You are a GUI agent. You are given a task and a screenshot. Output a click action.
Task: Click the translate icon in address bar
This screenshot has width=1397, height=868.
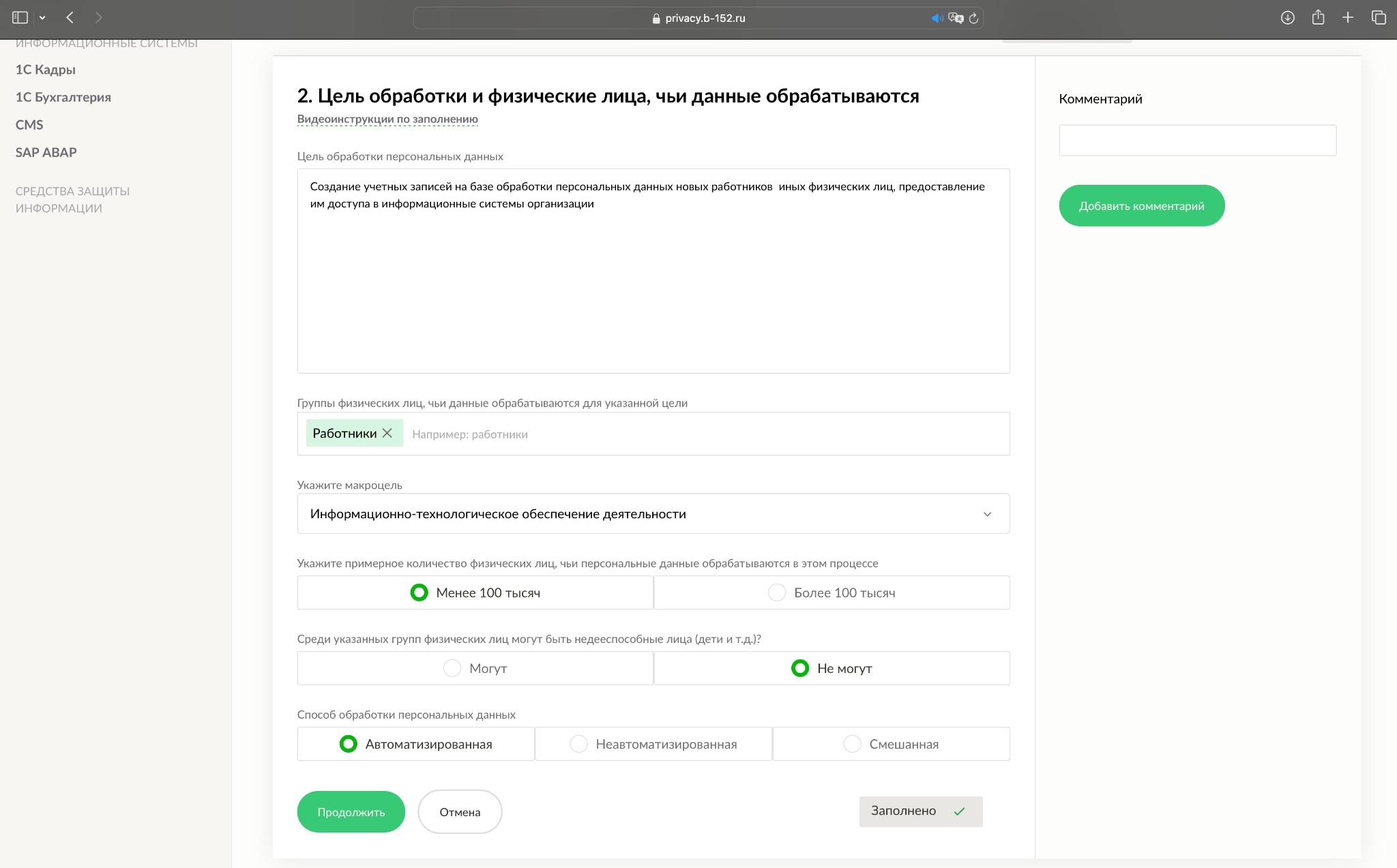tap(955, 18)
